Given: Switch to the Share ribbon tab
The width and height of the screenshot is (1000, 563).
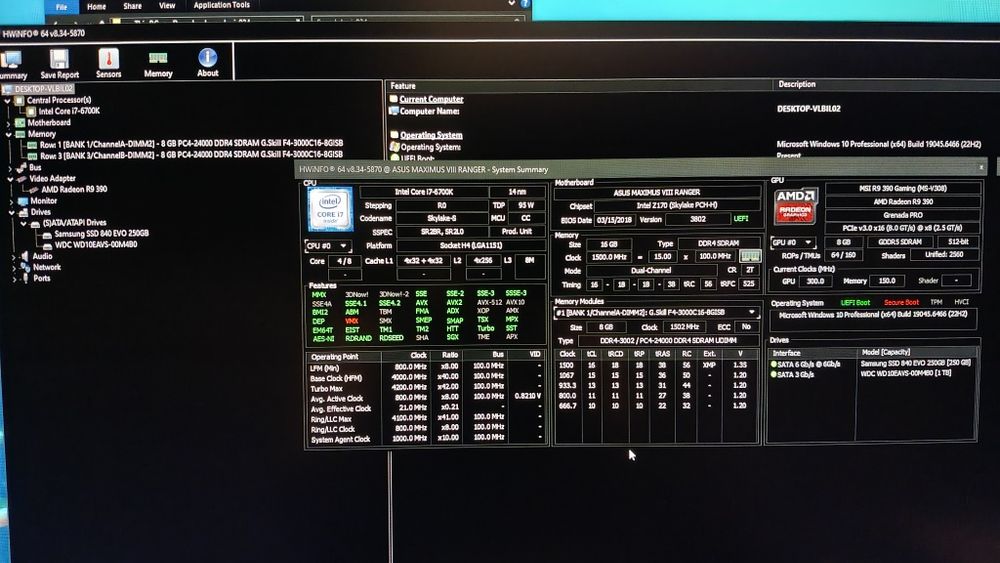Looking at the screenshot, I should coord(132,6).
